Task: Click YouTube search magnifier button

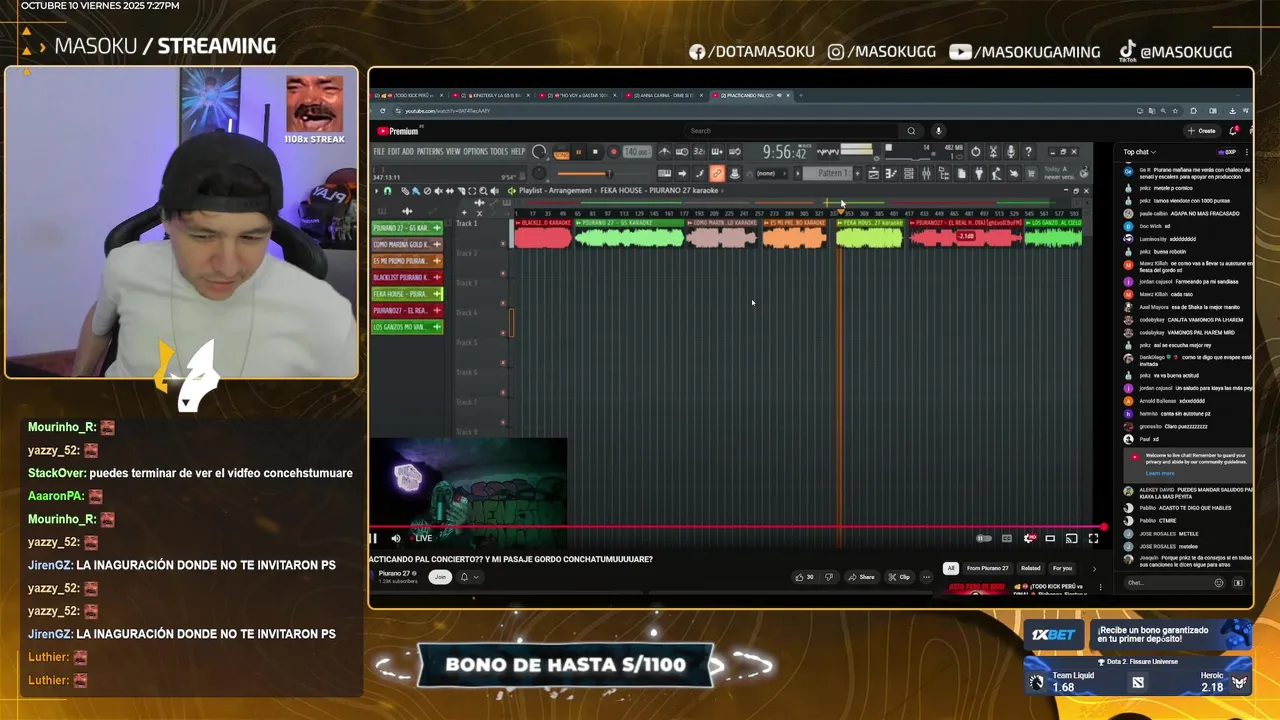Action: tap(911, 131)
